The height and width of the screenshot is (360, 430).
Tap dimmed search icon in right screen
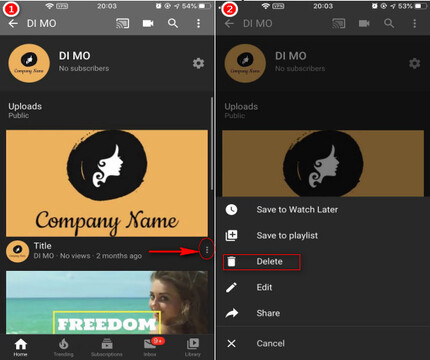[389, 23]
